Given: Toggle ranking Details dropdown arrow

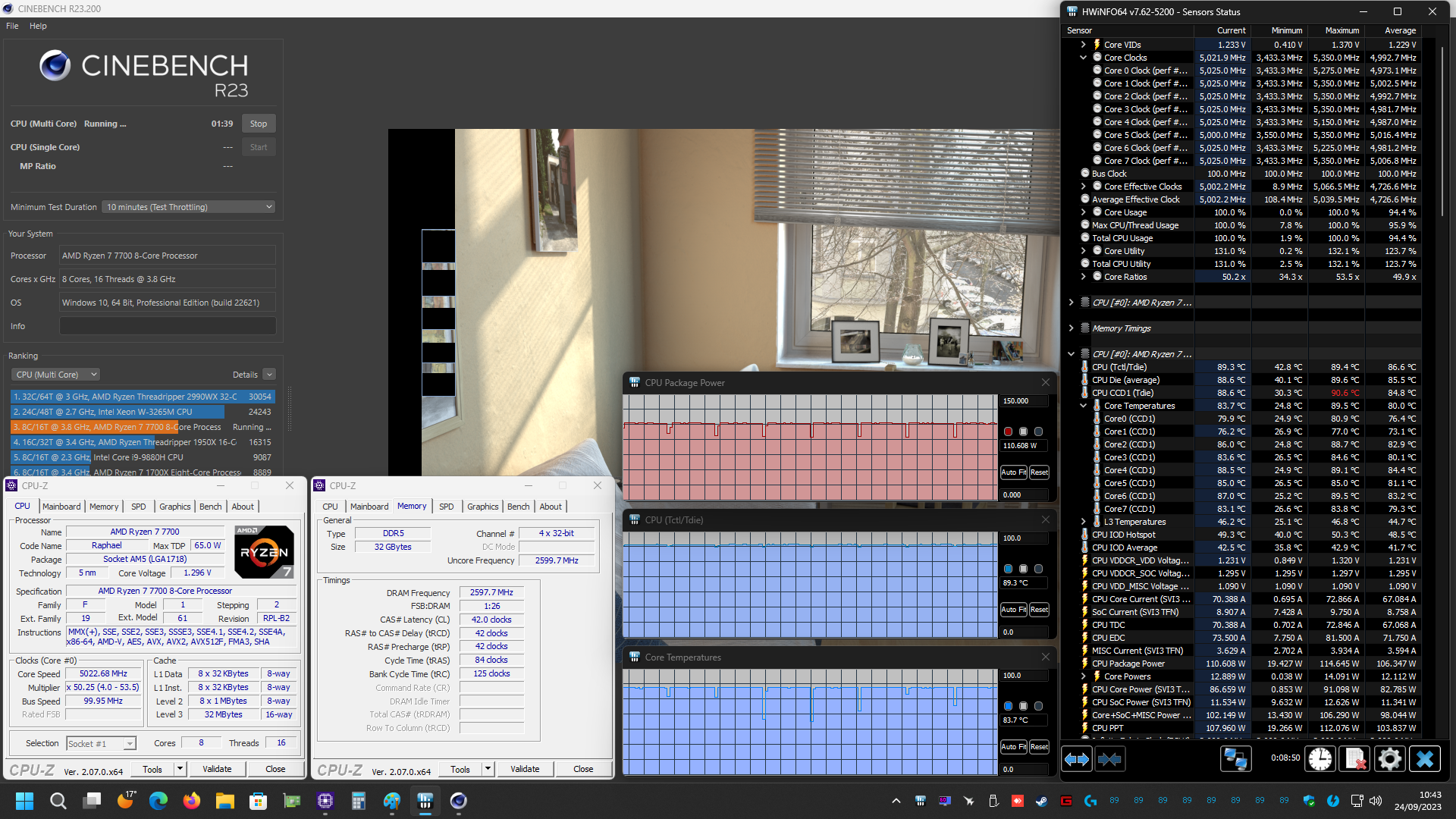Looking at the screenshot, I should 269,375.
